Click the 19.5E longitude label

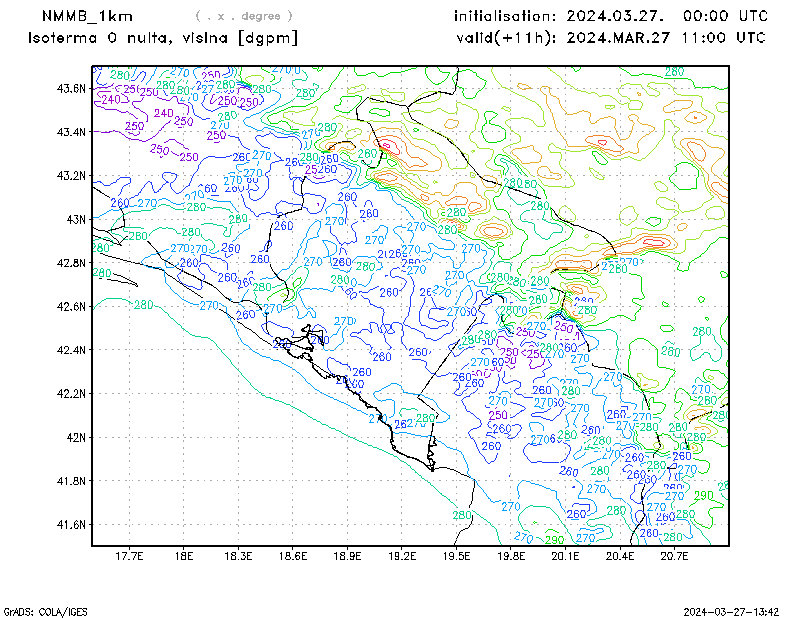(457, 556)
